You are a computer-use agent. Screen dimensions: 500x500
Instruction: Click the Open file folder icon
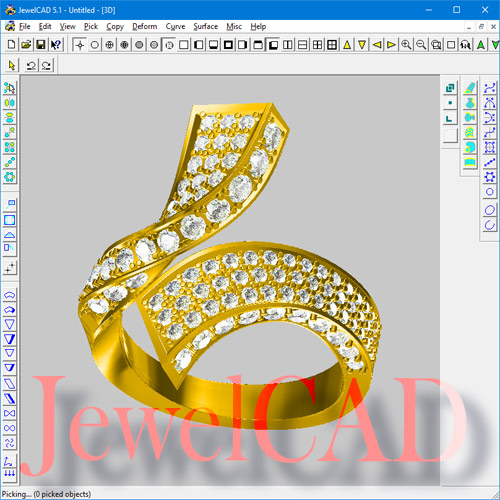26,44
